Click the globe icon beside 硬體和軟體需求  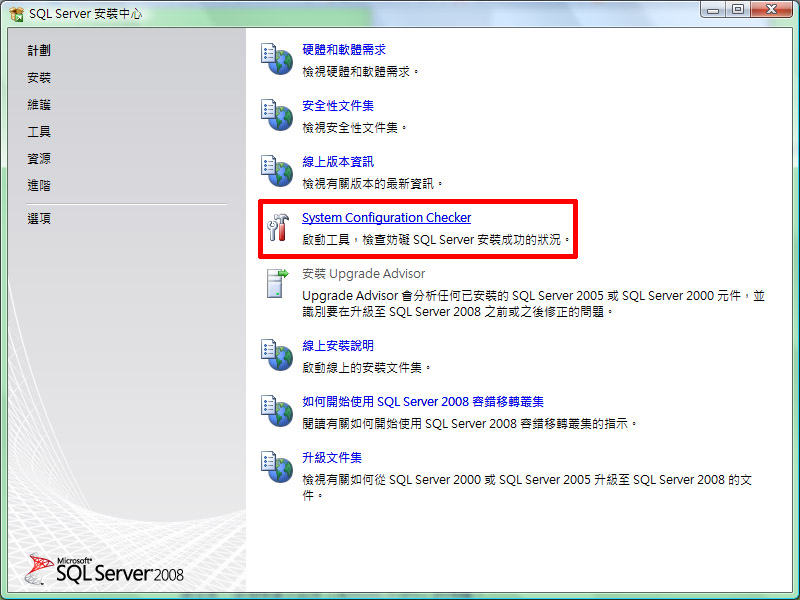(277, 59)
